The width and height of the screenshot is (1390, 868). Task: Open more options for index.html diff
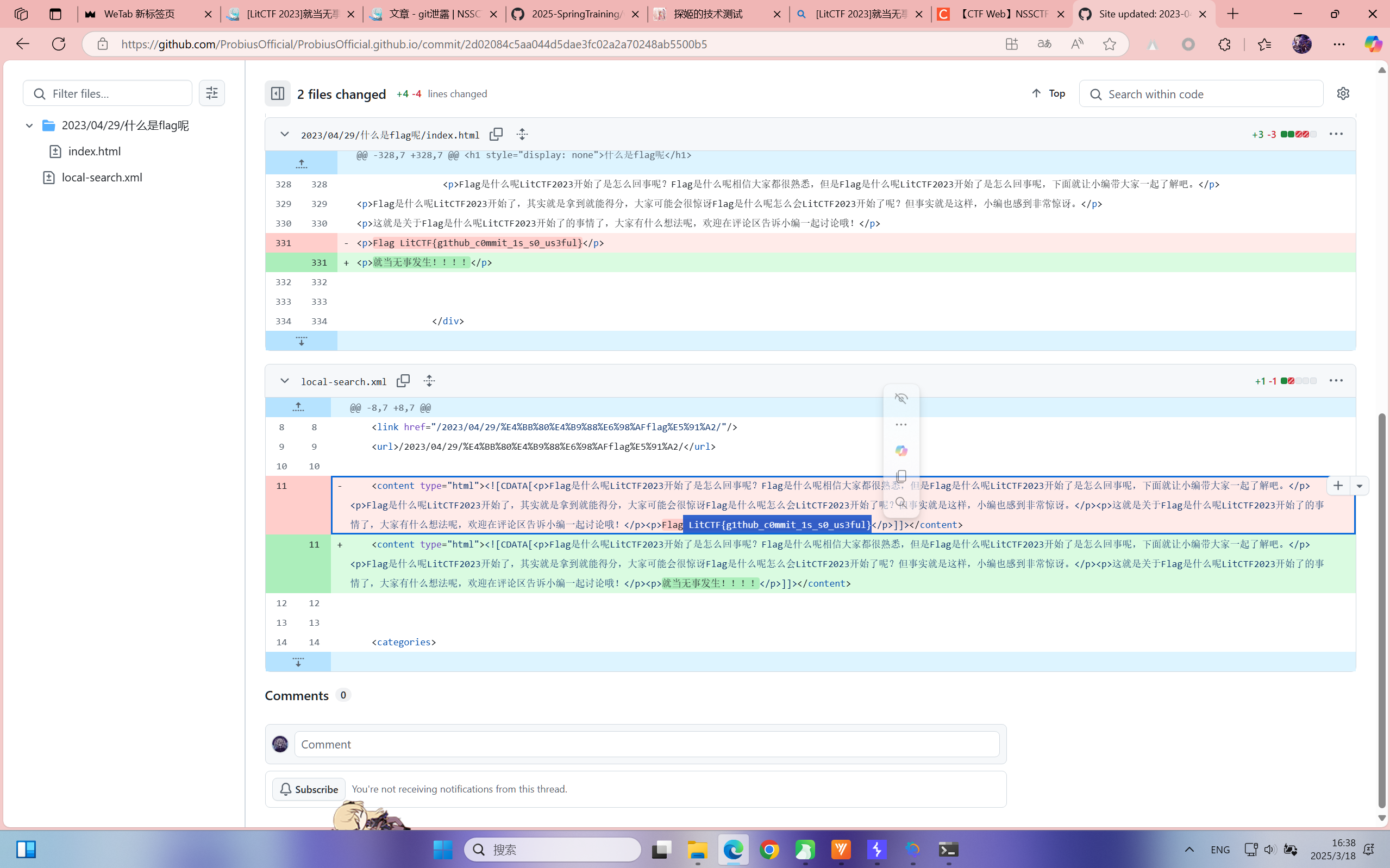1336,134
